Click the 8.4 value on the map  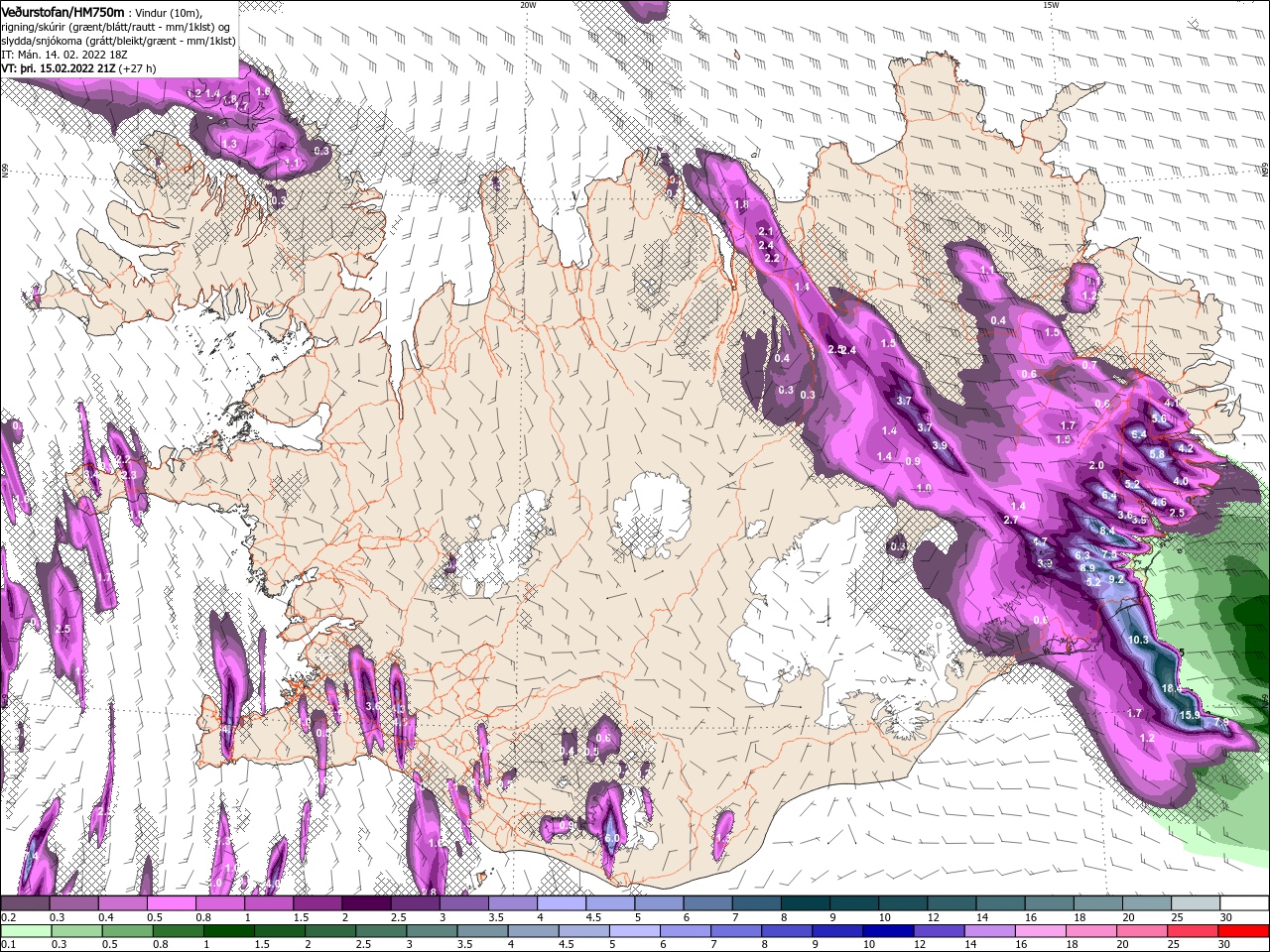pos(1107,532)
